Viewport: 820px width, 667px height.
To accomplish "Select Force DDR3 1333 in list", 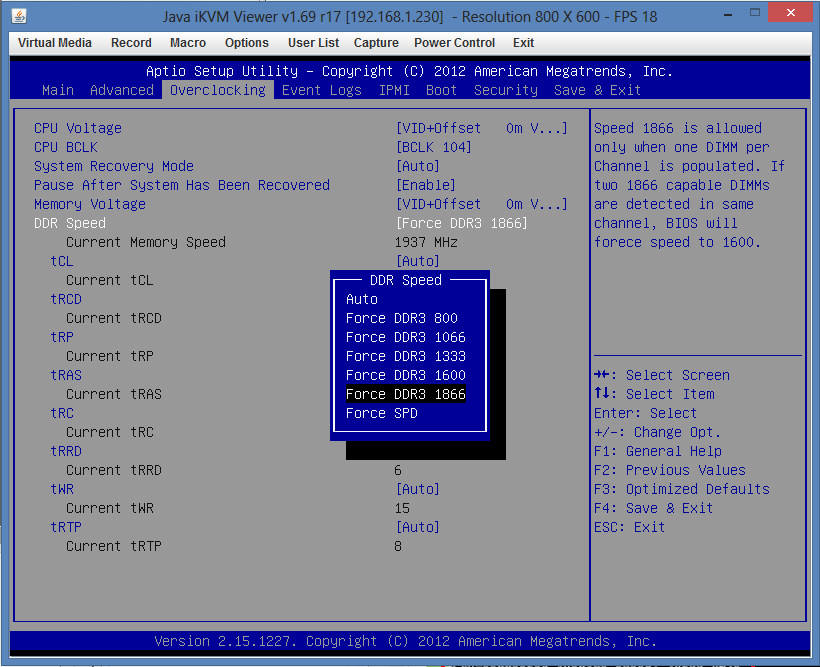I will (x=405, y=356).
